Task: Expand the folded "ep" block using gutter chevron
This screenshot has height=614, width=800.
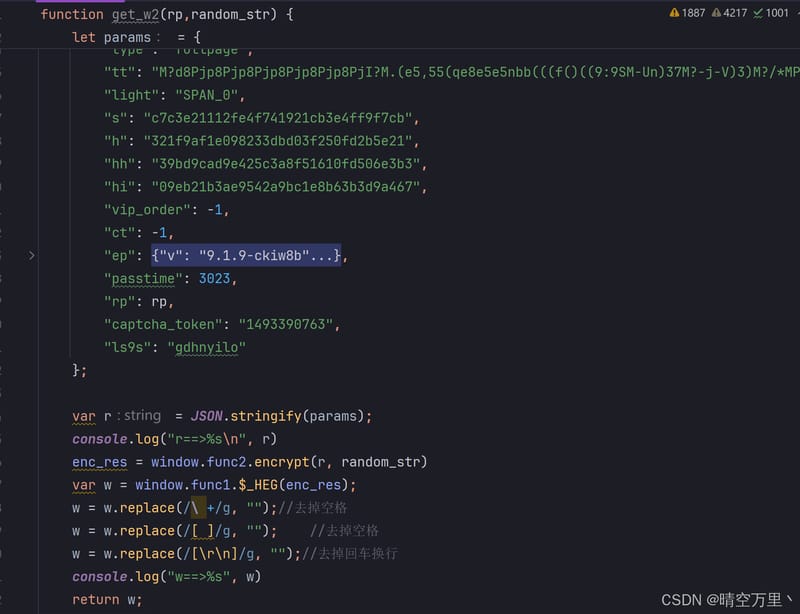Action: click(32, 255)
